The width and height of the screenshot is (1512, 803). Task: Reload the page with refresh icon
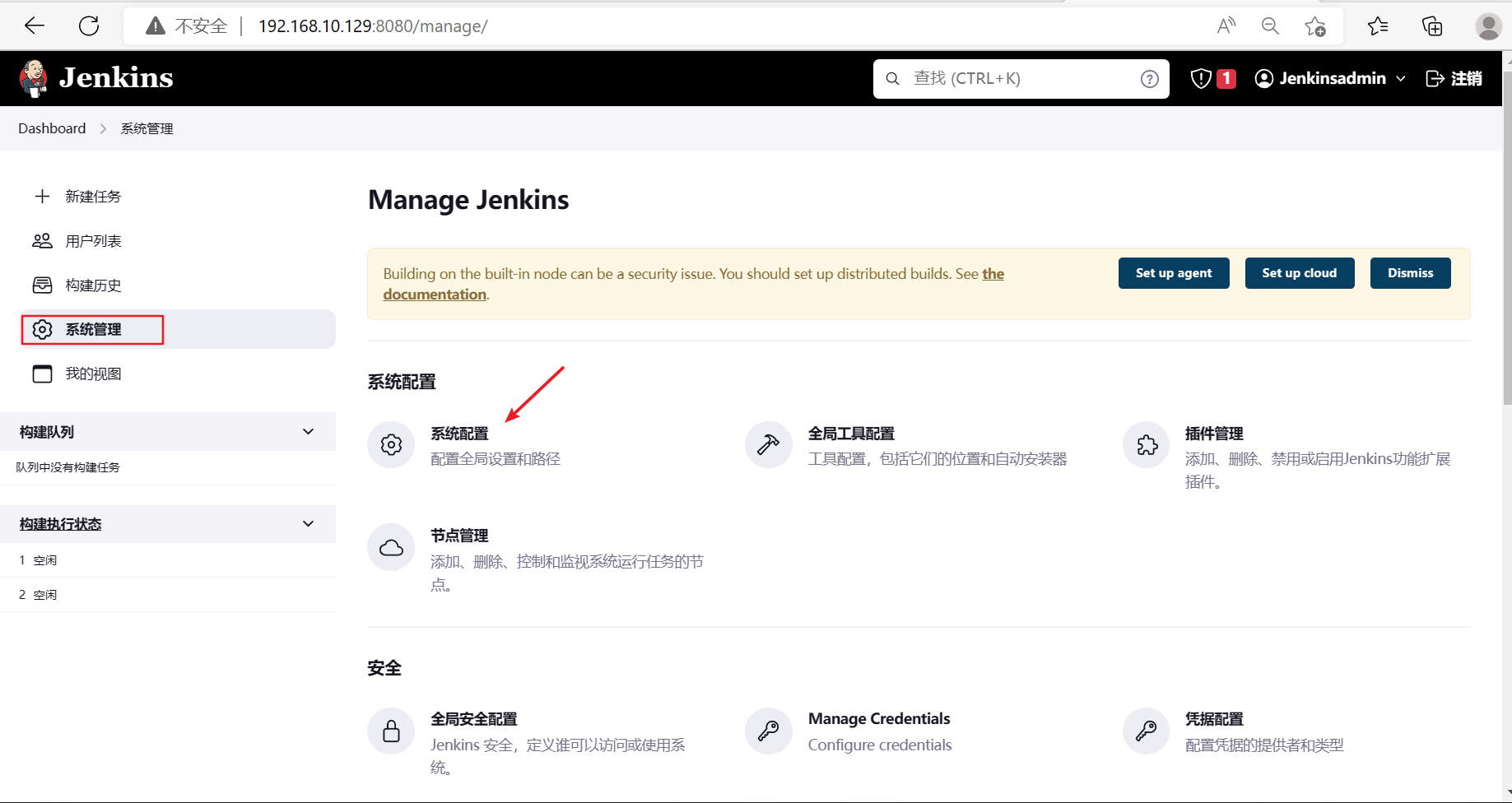[x=89, y=26]
